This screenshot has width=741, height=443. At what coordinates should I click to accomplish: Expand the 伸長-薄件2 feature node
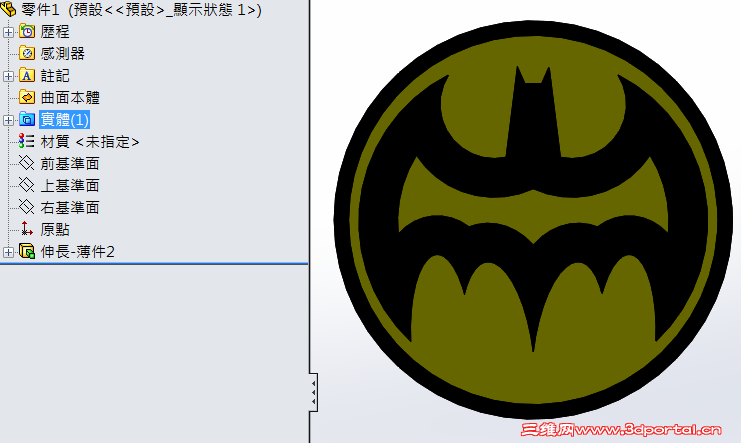pyautogui.click(x=8, y=252)
